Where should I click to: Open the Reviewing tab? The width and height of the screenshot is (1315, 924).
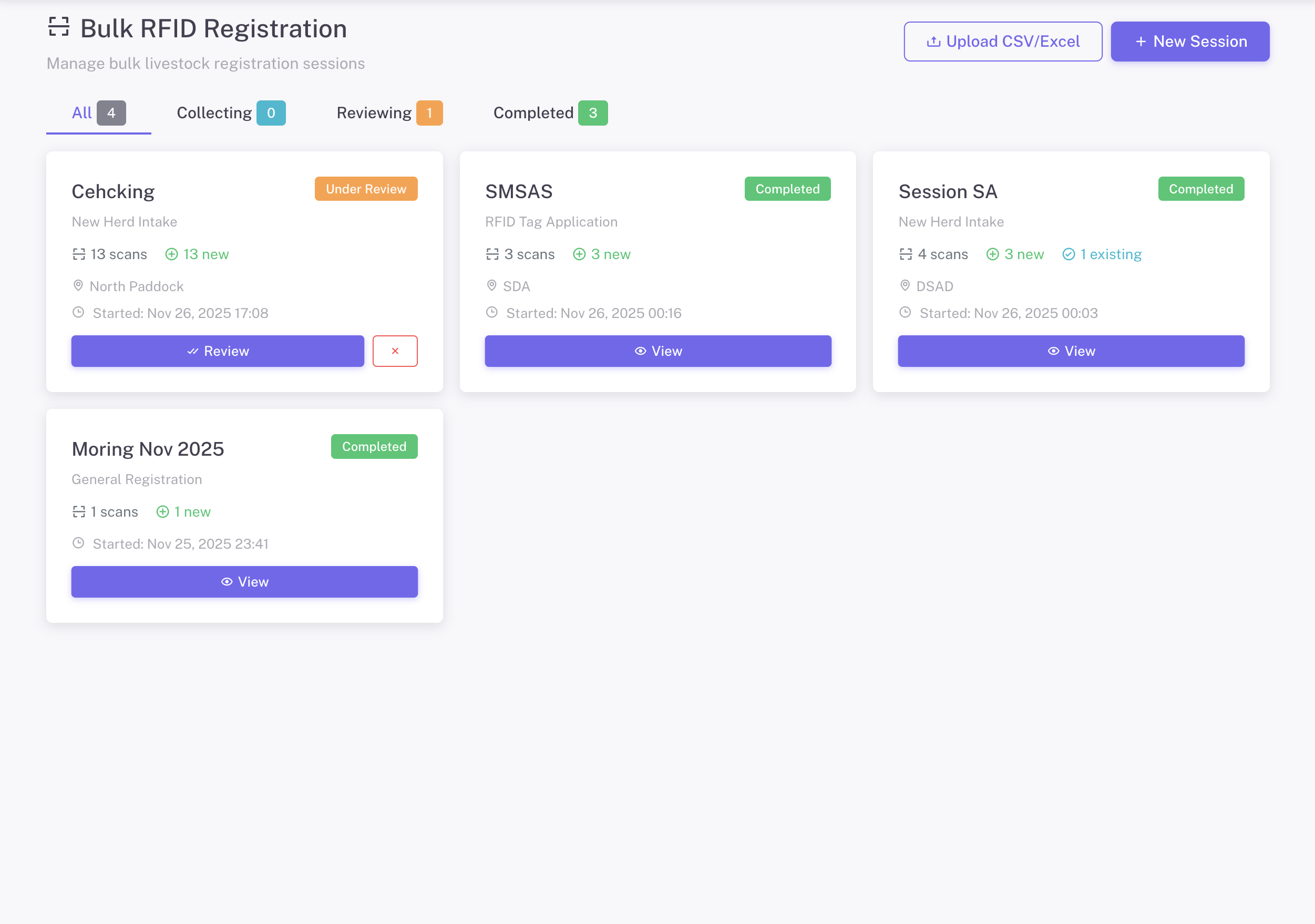(389, 113)
